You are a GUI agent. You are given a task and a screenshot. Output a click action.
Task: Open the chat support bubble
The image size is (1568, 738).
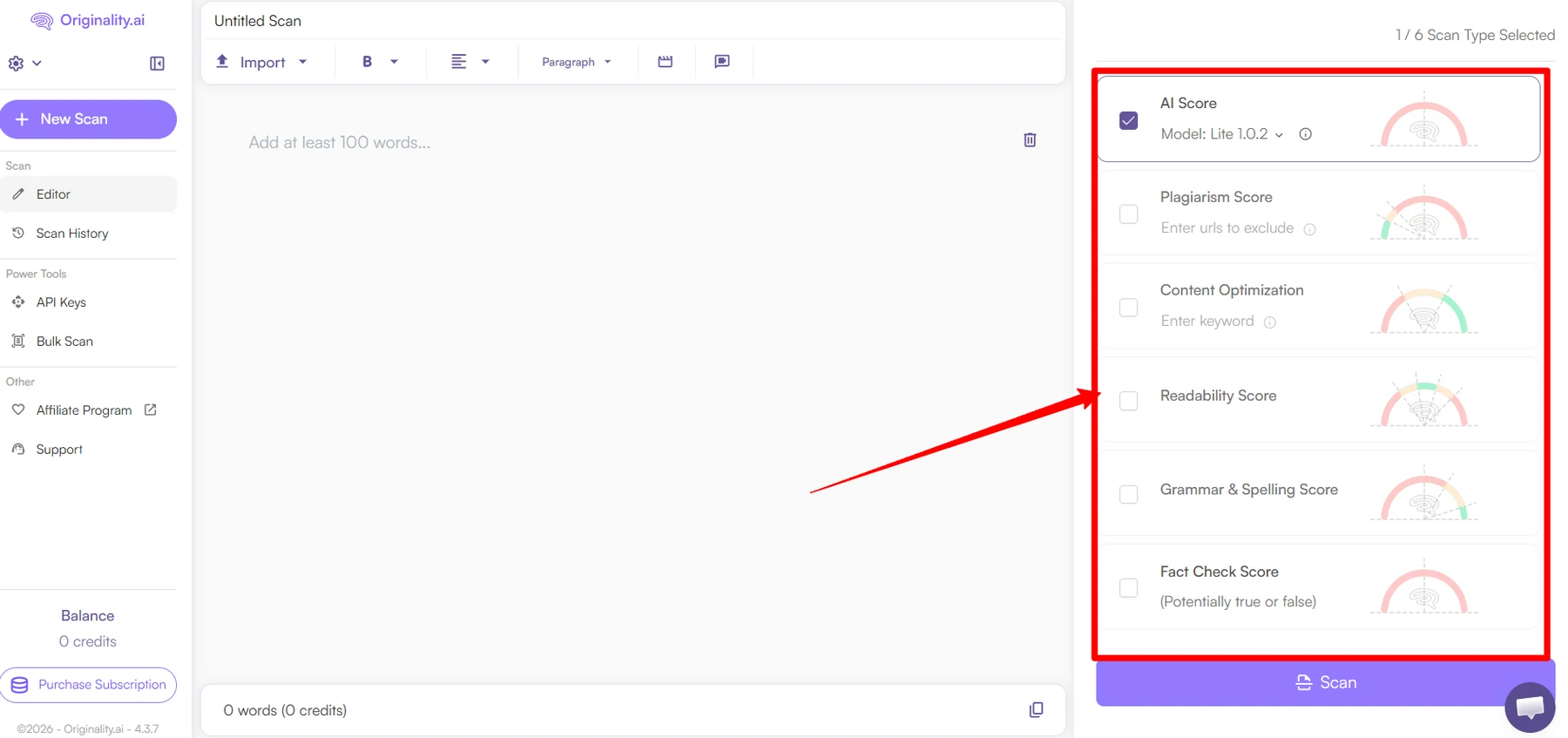[x=1530, y=708]
